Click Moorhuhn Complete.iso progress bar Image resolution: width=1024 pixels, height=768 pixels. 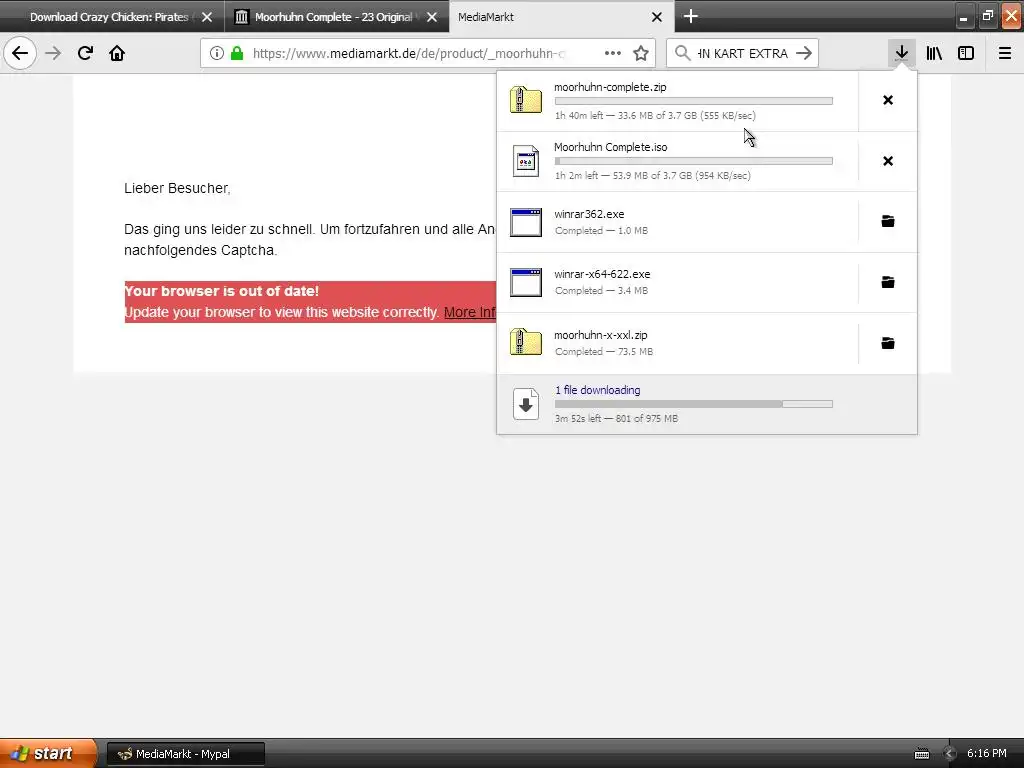point(694,161)
